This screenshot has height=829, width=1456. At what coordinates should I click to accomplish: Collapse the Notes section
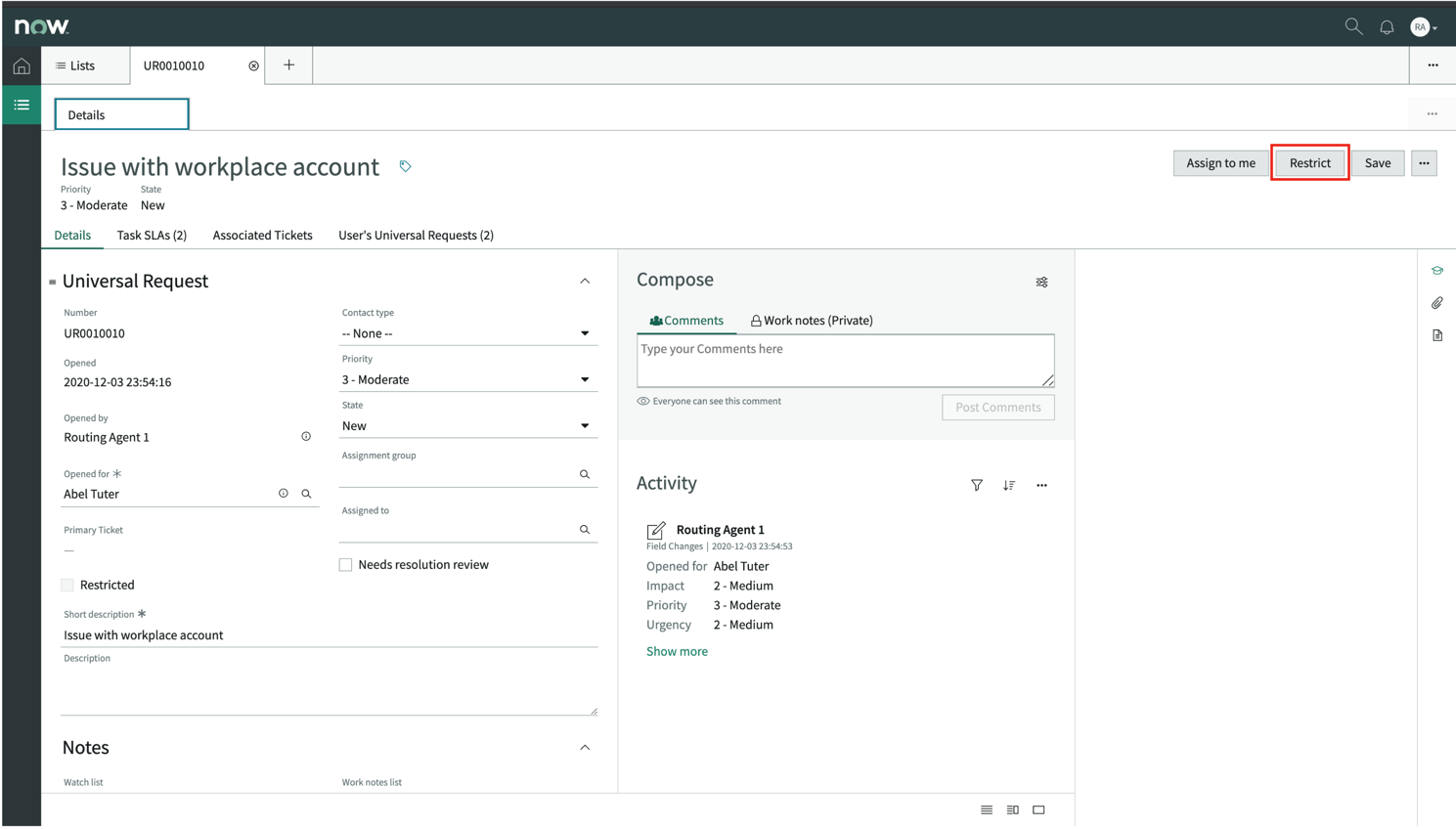(x=585, y=748)
